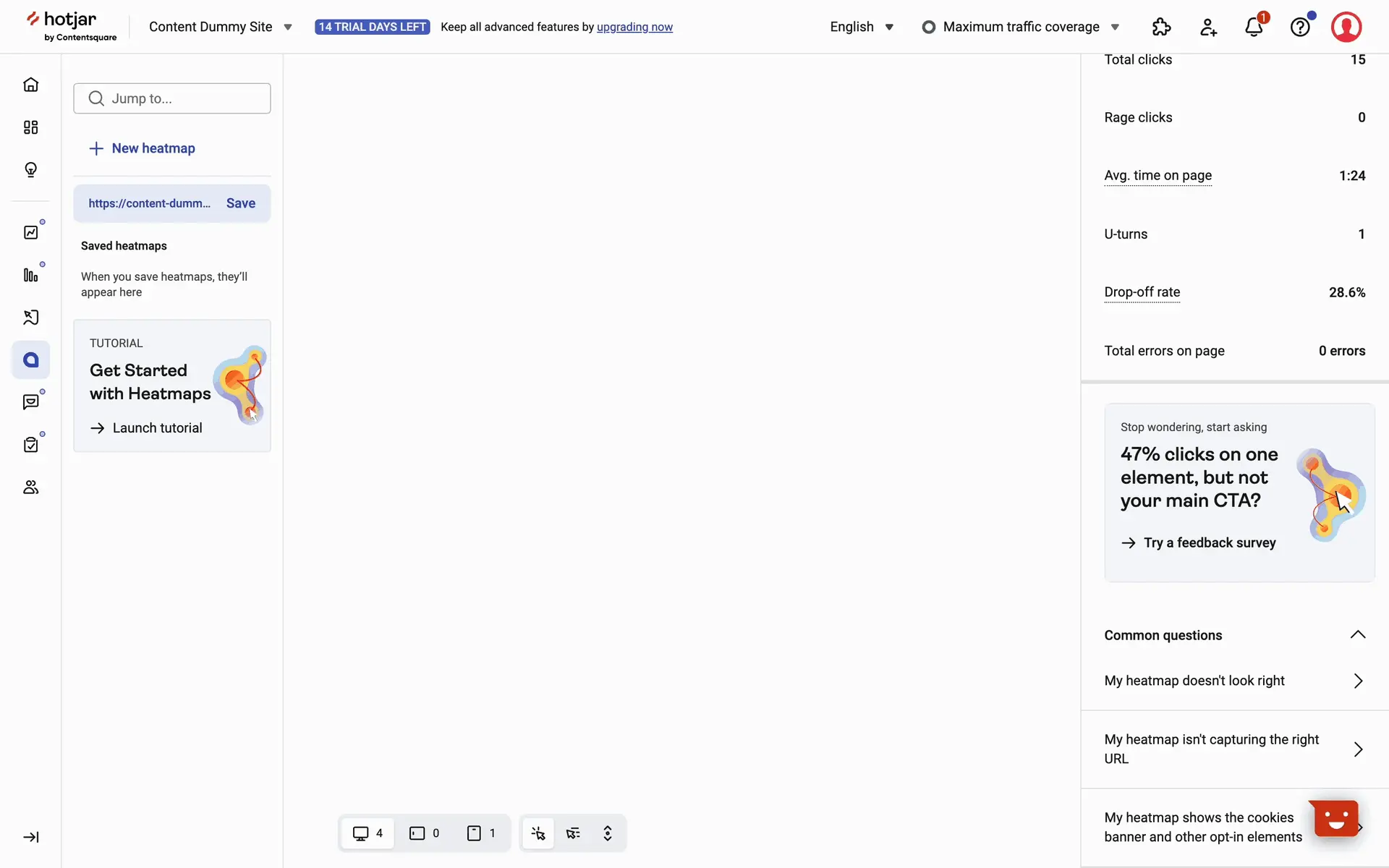Click the Highlights lightbulb sidebar icon

(x=30, y=170)
